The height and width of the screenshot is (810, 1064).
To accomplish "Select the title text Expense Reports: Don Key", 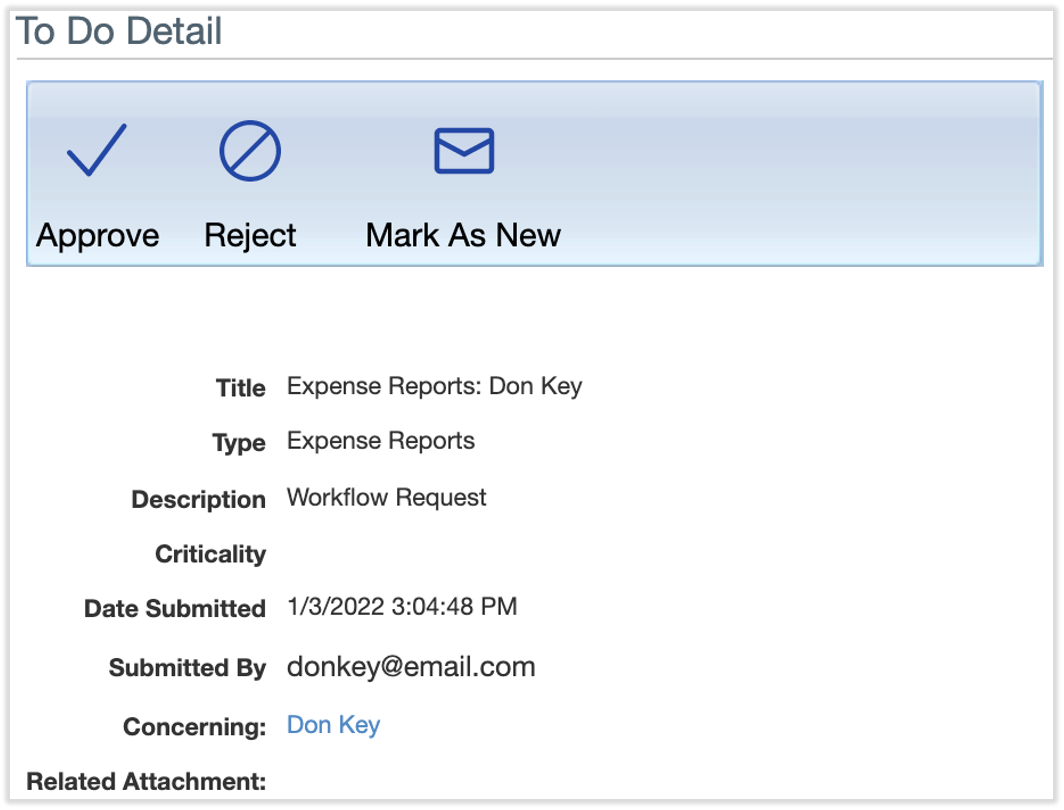I will (x=434, y=386).
